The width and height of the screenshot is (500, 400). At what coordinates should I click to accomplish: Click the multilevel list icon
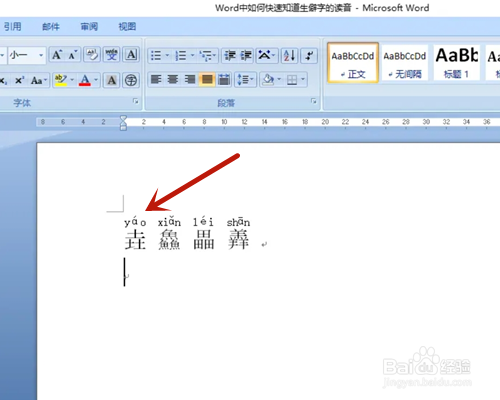[x=206, y=56]
